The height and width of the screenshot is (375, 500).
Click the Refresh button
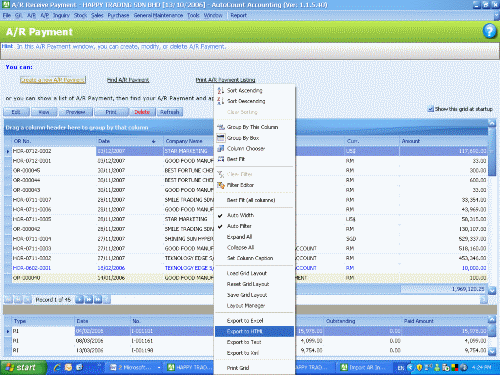coord(170,112)
